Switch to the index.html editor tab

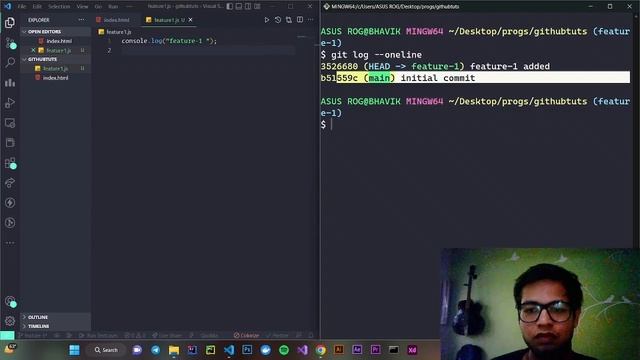pyautogui.click(x=115, y=20)
